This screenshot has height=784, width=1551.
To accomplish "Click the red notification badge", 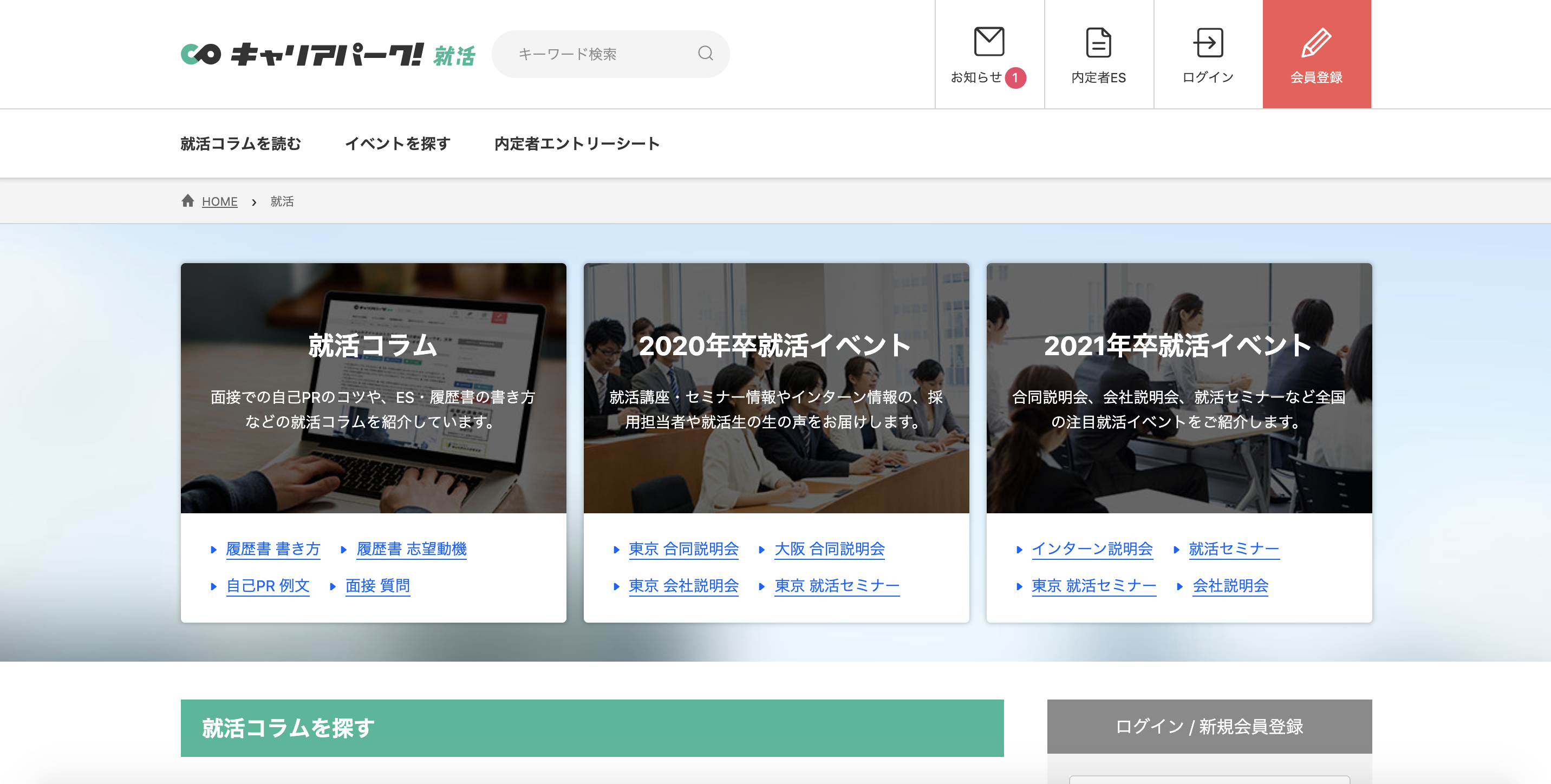I will click(1015, 77).
